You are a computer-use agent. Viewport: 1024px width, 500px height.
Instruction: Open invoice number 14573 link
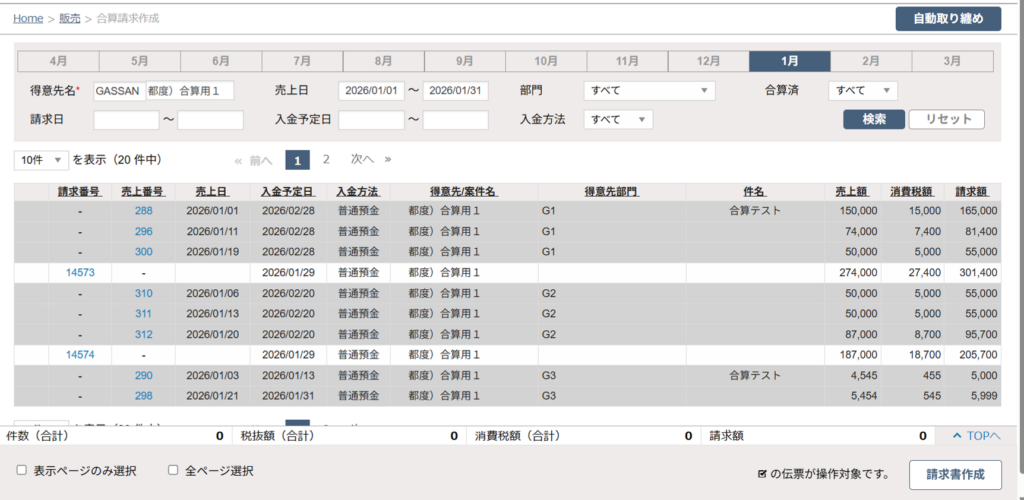click(81, 272)
